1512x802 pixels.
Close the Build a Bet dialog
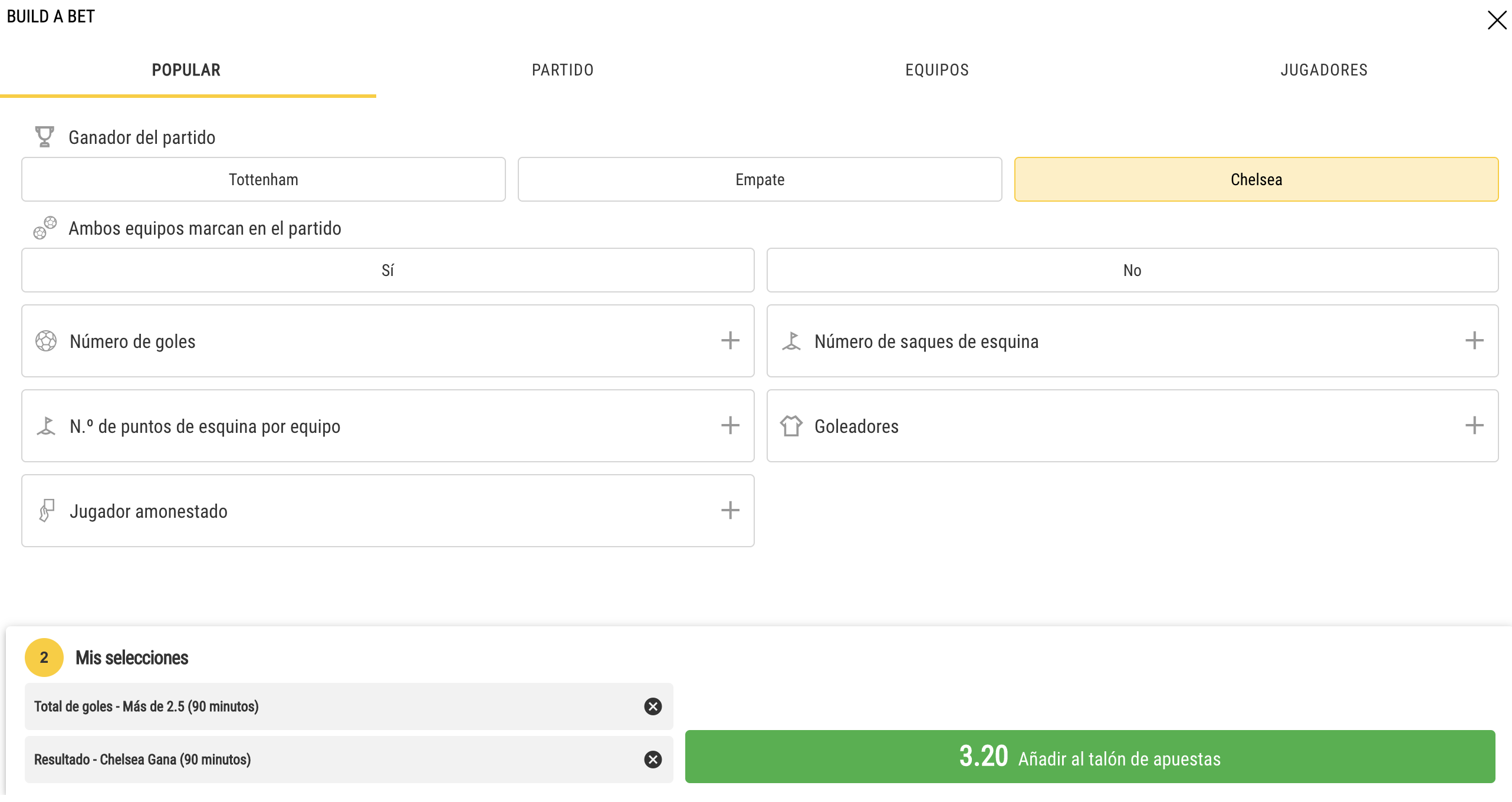click(x=1497, y=20)
